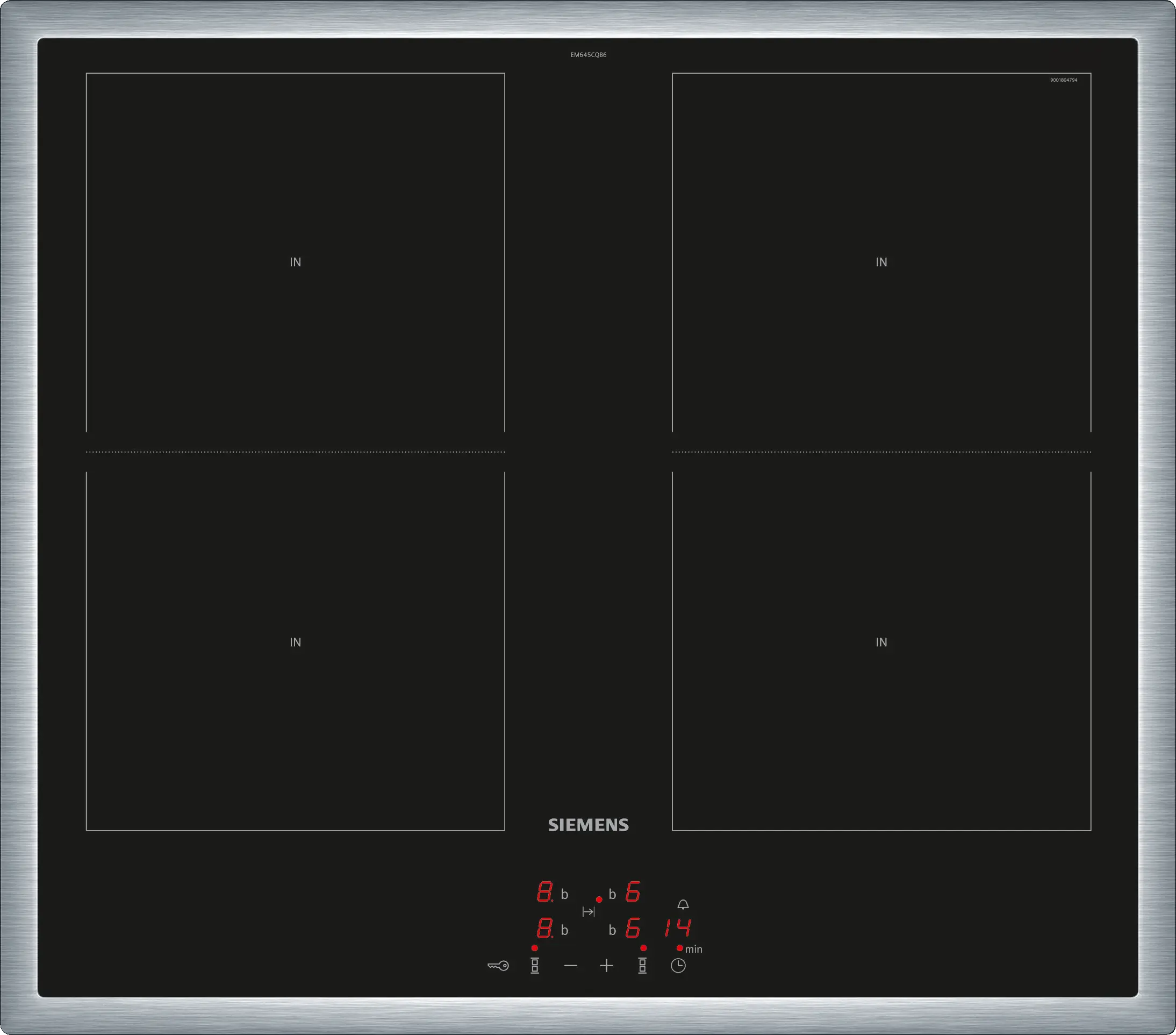Tap the rear left power level display
This screenshot has width=1176, height=1035.
[544, 891]
